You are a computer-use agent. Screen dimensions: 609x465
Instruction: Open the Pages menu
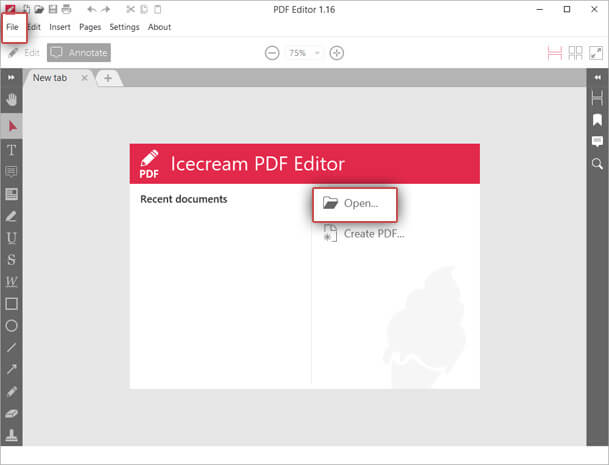89,27
